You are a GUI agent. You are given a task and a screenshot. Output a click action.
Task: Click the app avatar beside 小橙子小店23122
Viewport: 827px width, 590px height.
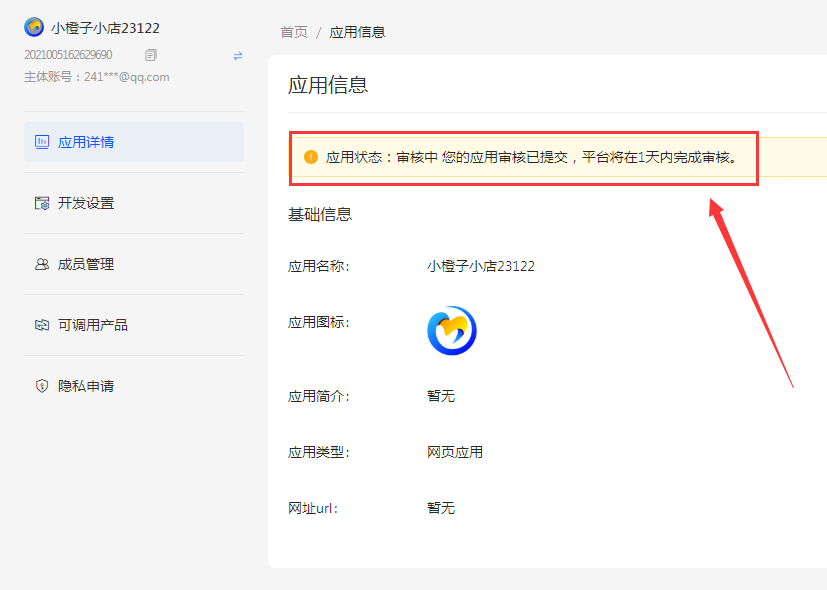32,27
